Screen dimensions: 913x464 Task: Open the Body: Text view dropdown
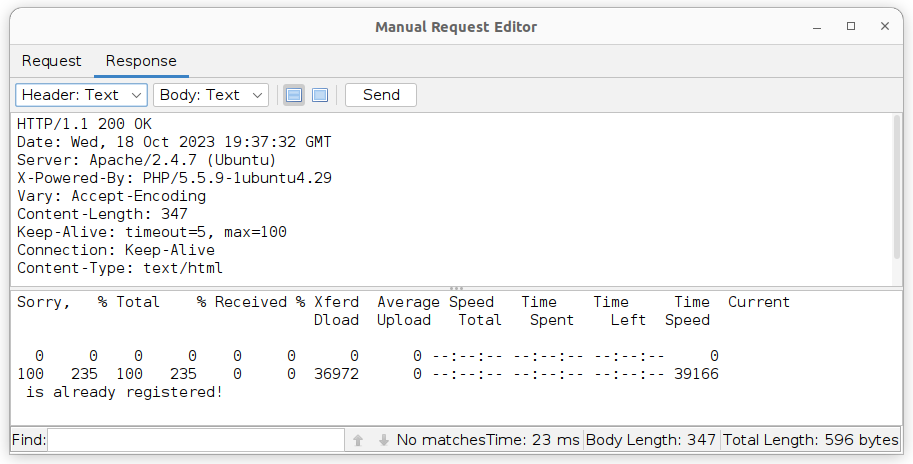tap(212, 95)
